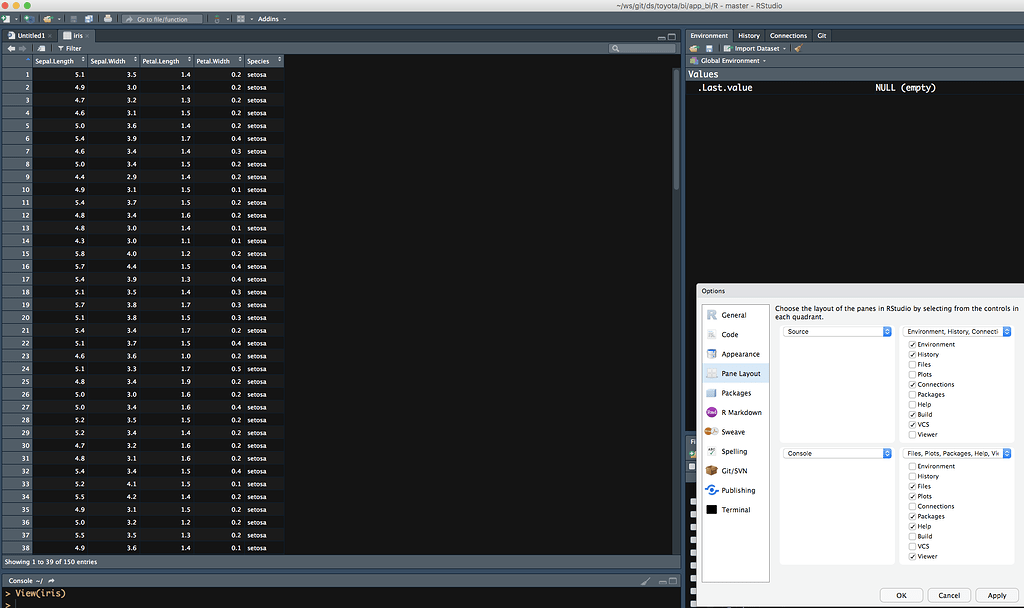1024x608 pixels.
Task: Open a new R script from the toolbar
Action: coord(6,18)
